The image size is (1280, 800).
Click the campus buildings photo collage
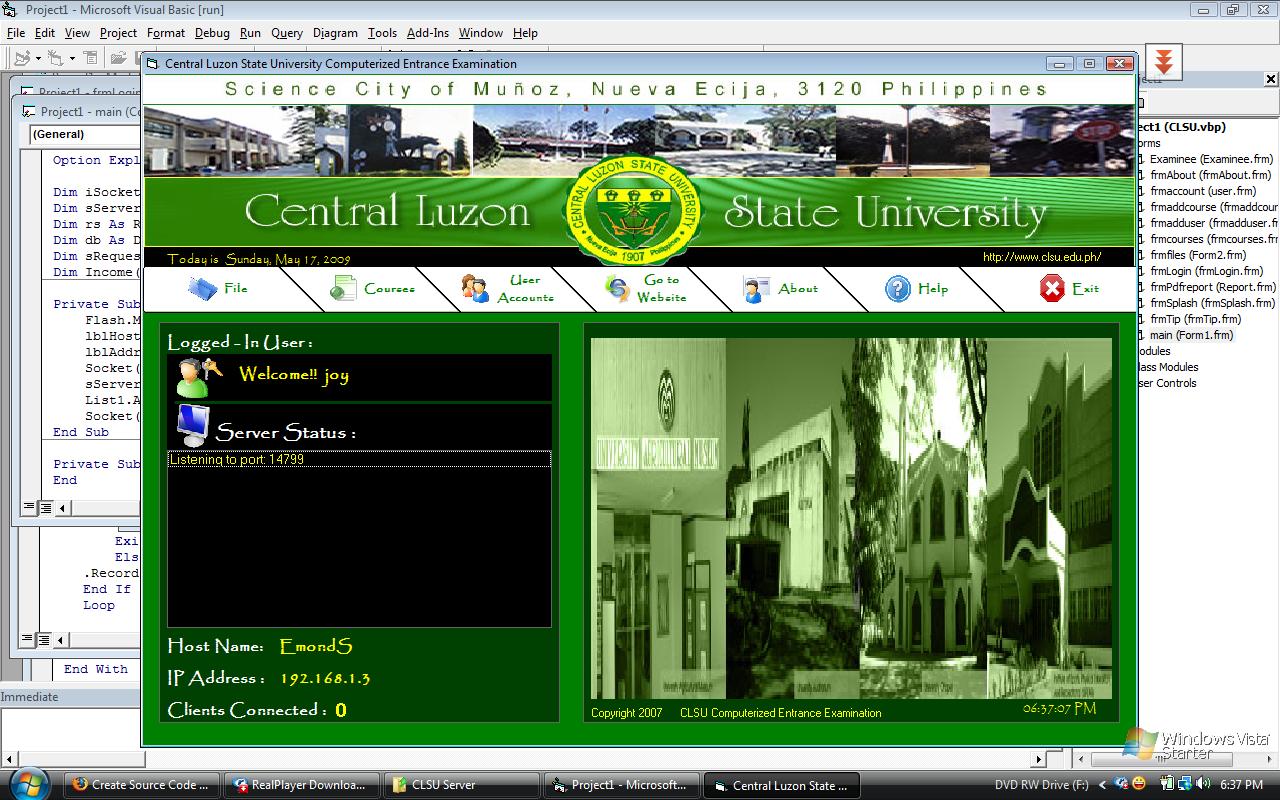(x=851, y=518)
